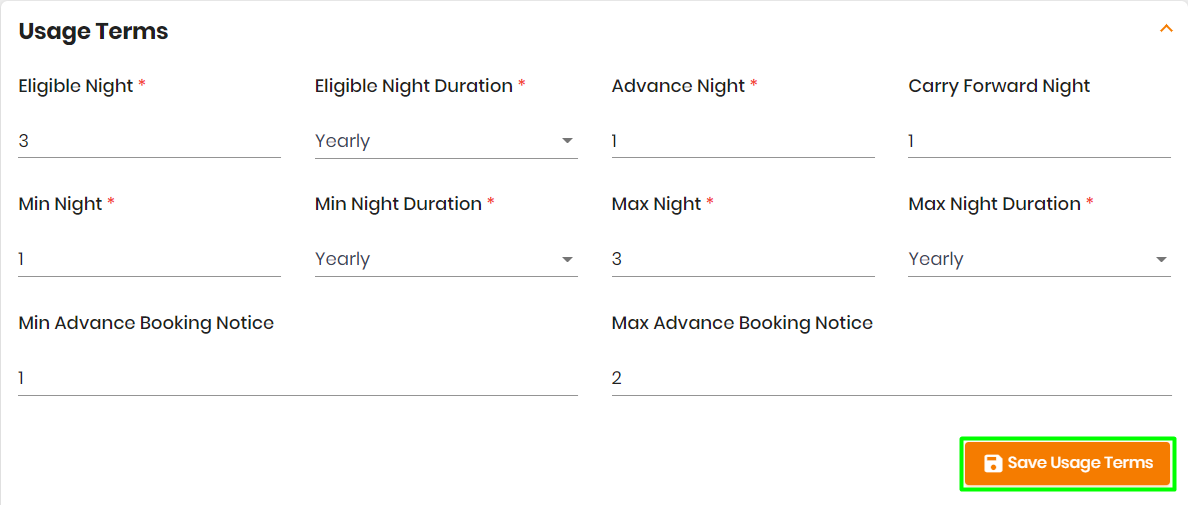Viewport: 1188px width, 505px height.
Task: Focus the Eligible Night input field
Action: [x=149, y=142]
